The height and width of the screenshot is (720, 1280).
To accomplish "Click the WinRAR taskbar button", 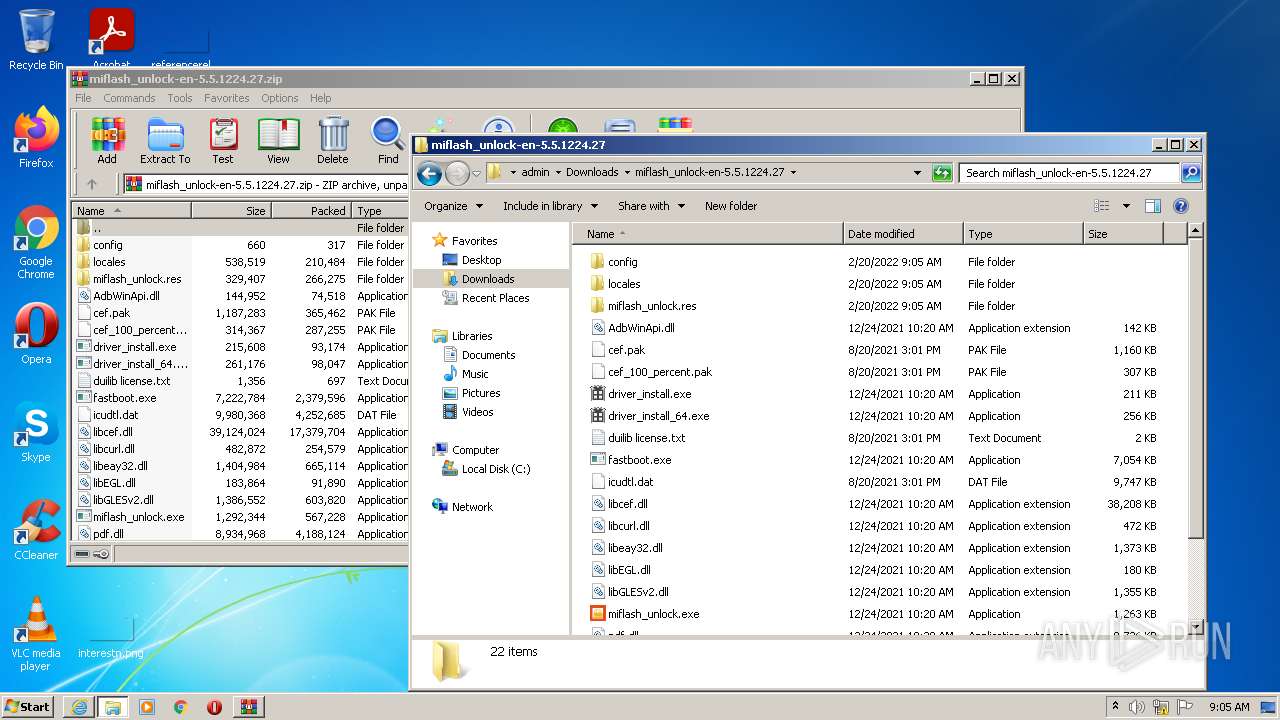I will 248,707.
